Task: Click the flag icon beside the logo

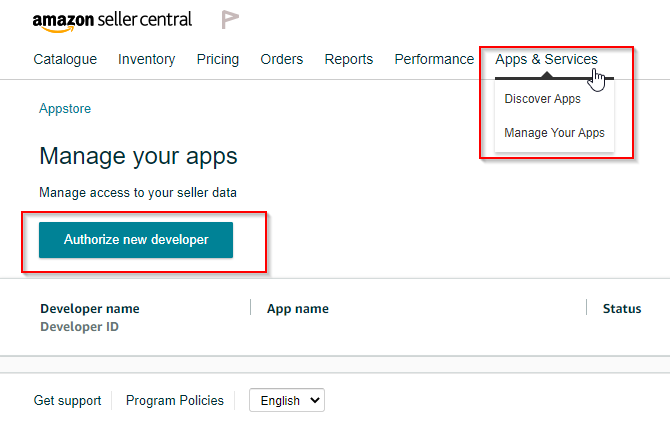Action: click(230, 20)
